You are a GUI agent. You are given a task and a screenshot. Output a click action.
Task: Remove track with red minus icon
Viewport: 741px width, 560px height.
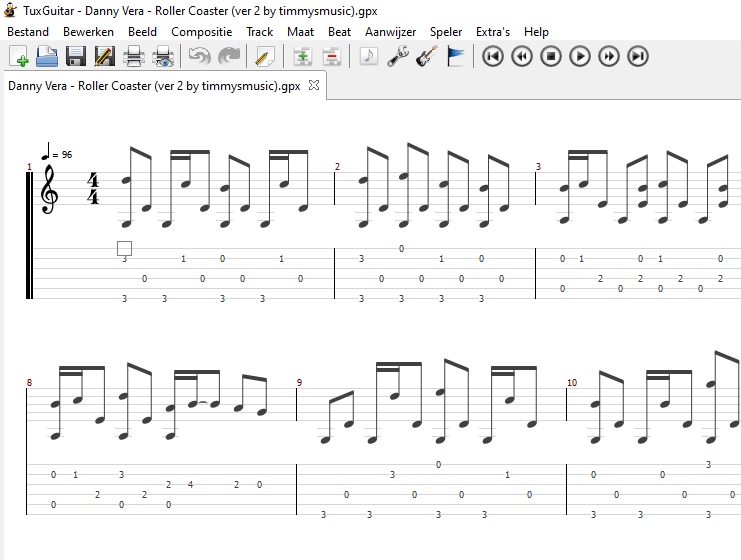click(332, 56)
